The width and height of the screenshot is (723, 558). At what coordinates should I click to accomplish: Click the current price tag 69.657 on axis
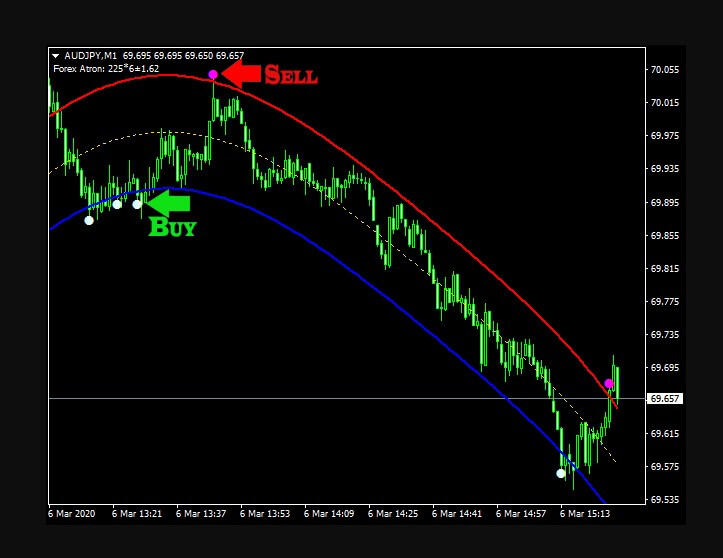(x=664, y=398)
